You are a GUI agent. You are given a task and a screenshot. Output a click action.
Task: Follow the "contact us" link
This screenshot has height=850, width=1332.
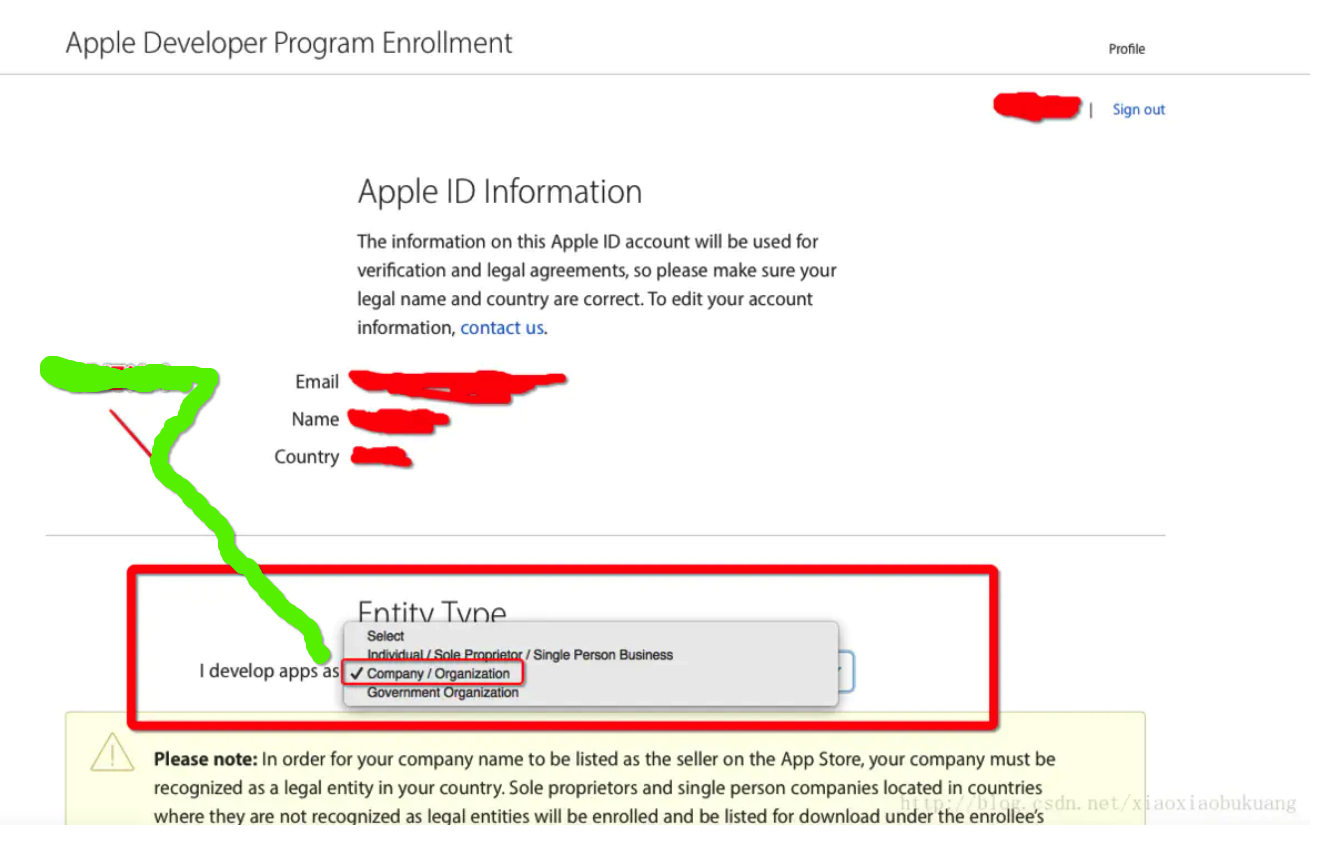tap(502, 328)
